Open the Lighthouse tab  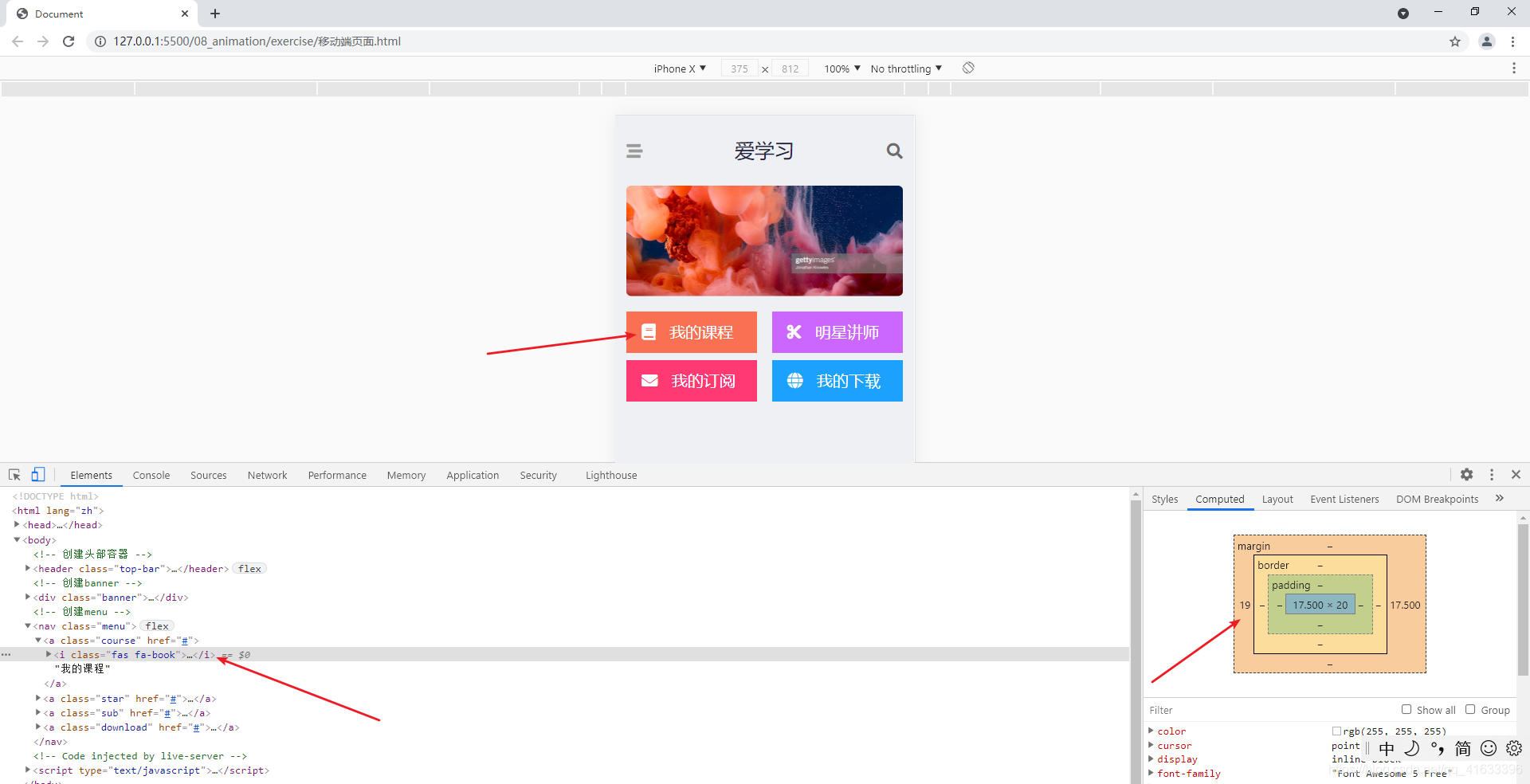[611, 475]
